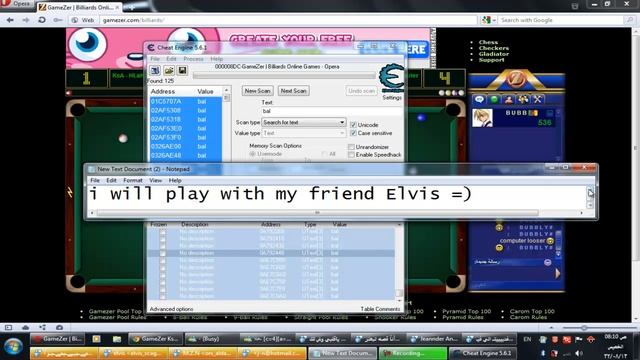The height and width of the screenshot is (360, 640).
Task: Open Notepad View menu
Action: pyautogui.click(x=156, y=180)
